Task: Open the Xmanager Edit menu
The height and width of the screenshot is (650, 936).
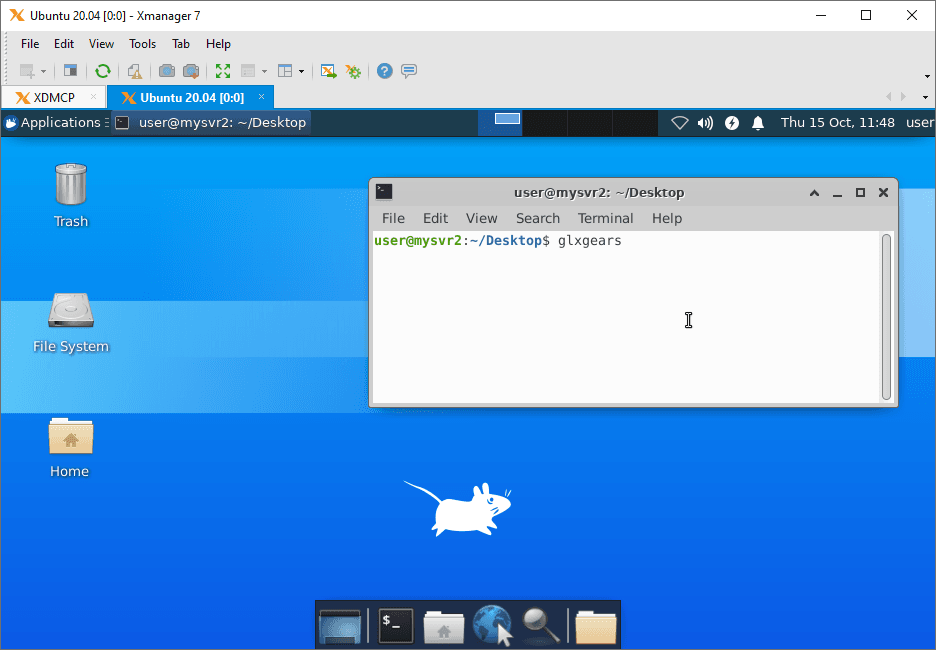Action: (x=64, y=44)
